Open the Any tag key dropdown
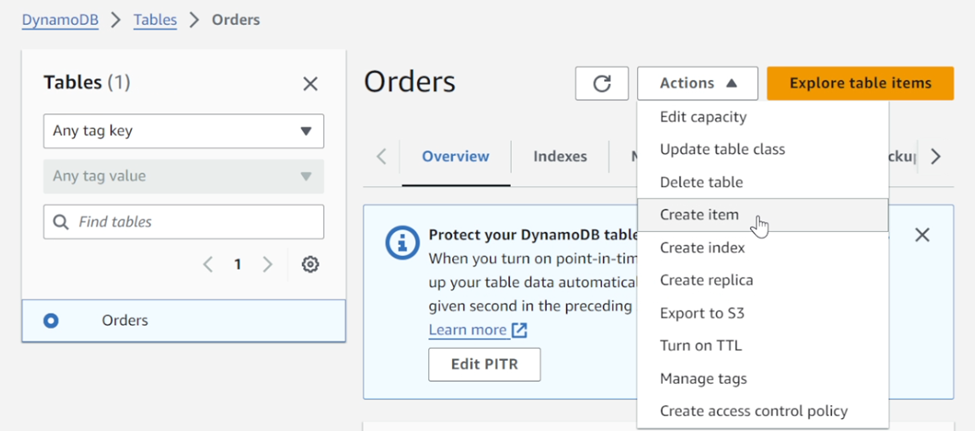The image size is (975, 431). 183,131
